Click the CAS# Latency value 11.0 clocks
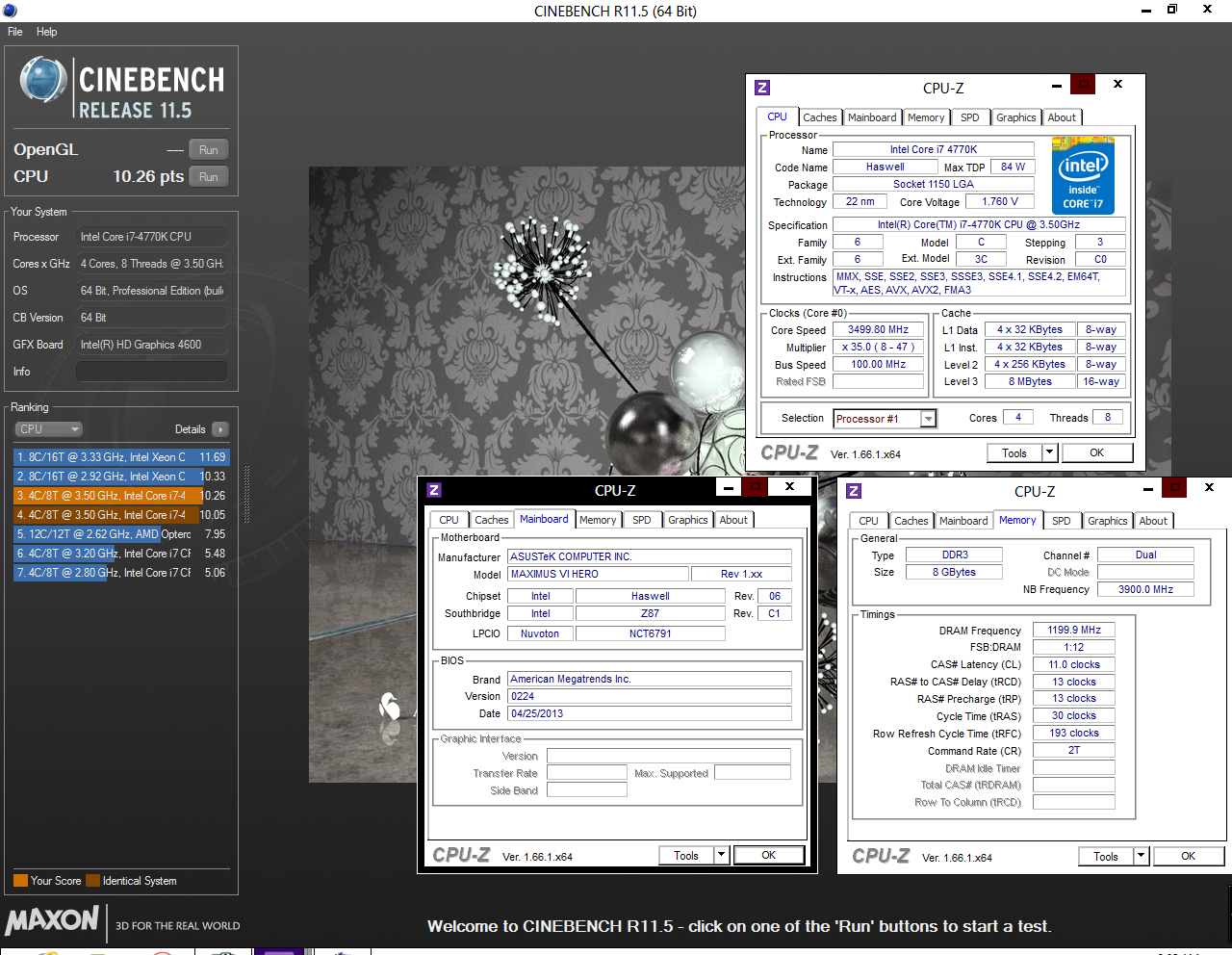This screenshot has height=955, width=1232. (1074, 664)
